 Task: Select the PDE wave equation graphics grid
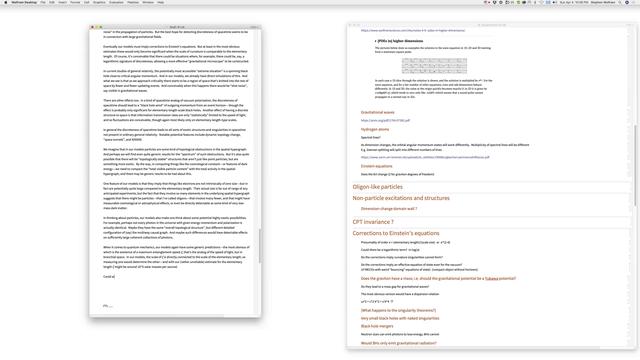click(x=434, y=66)
